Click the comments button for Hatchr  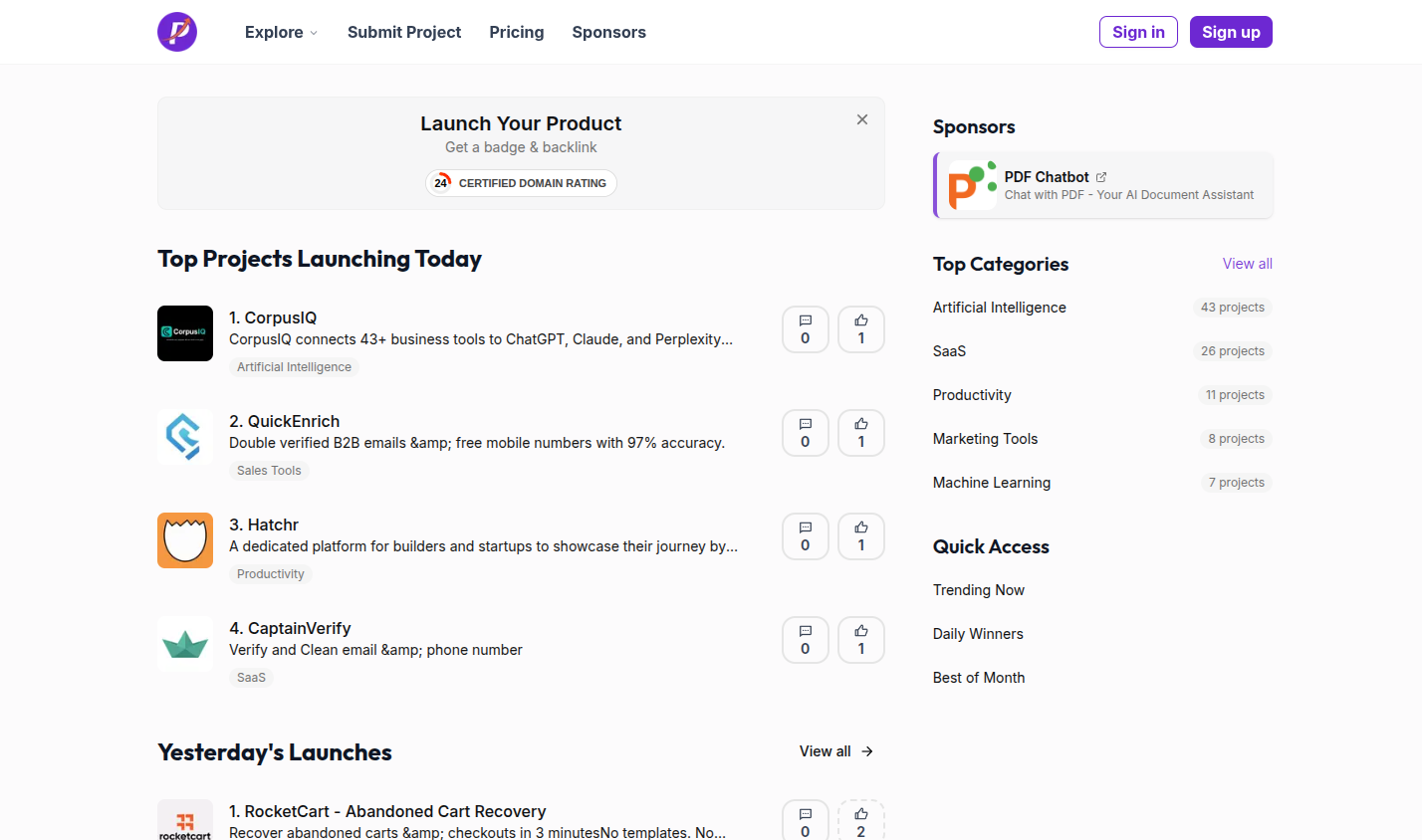point(806,536)
